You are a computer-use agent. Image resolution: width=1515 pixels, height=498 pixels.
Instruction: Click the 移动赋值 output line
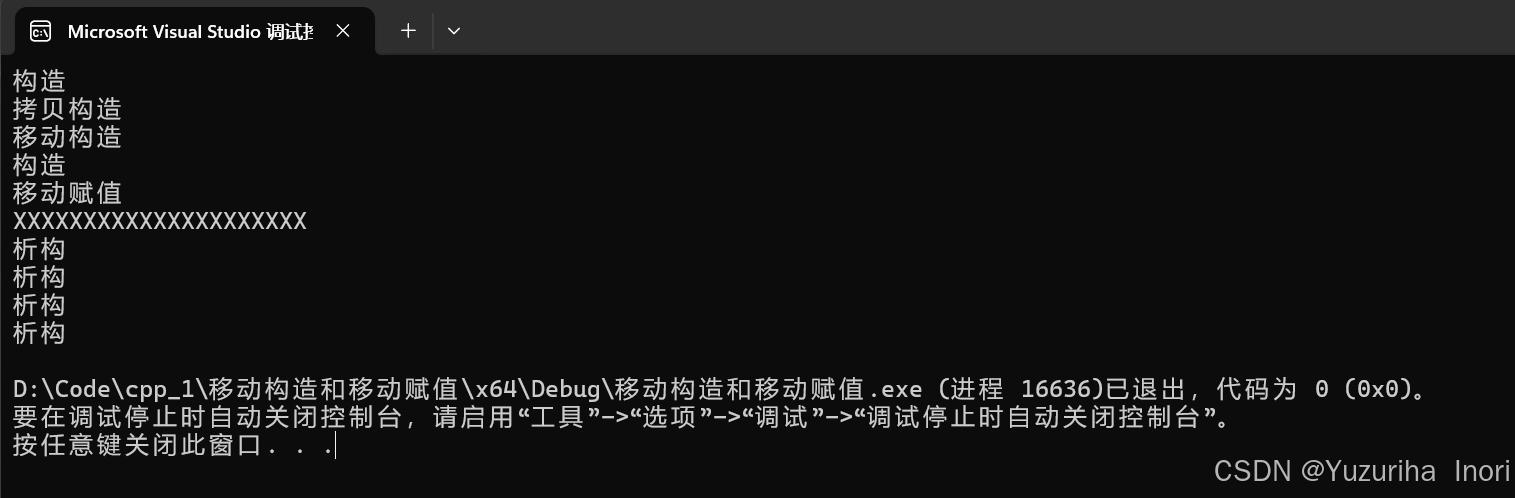(67, 192)
